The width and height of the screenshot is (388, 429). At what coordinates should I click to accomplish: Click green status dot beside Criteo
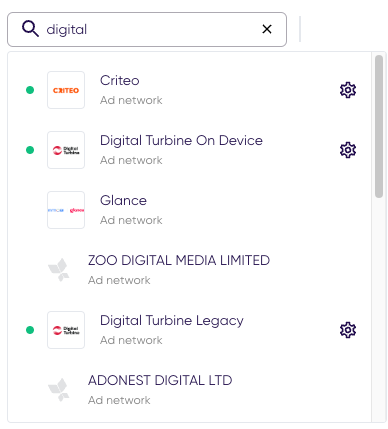click(30, 90)
